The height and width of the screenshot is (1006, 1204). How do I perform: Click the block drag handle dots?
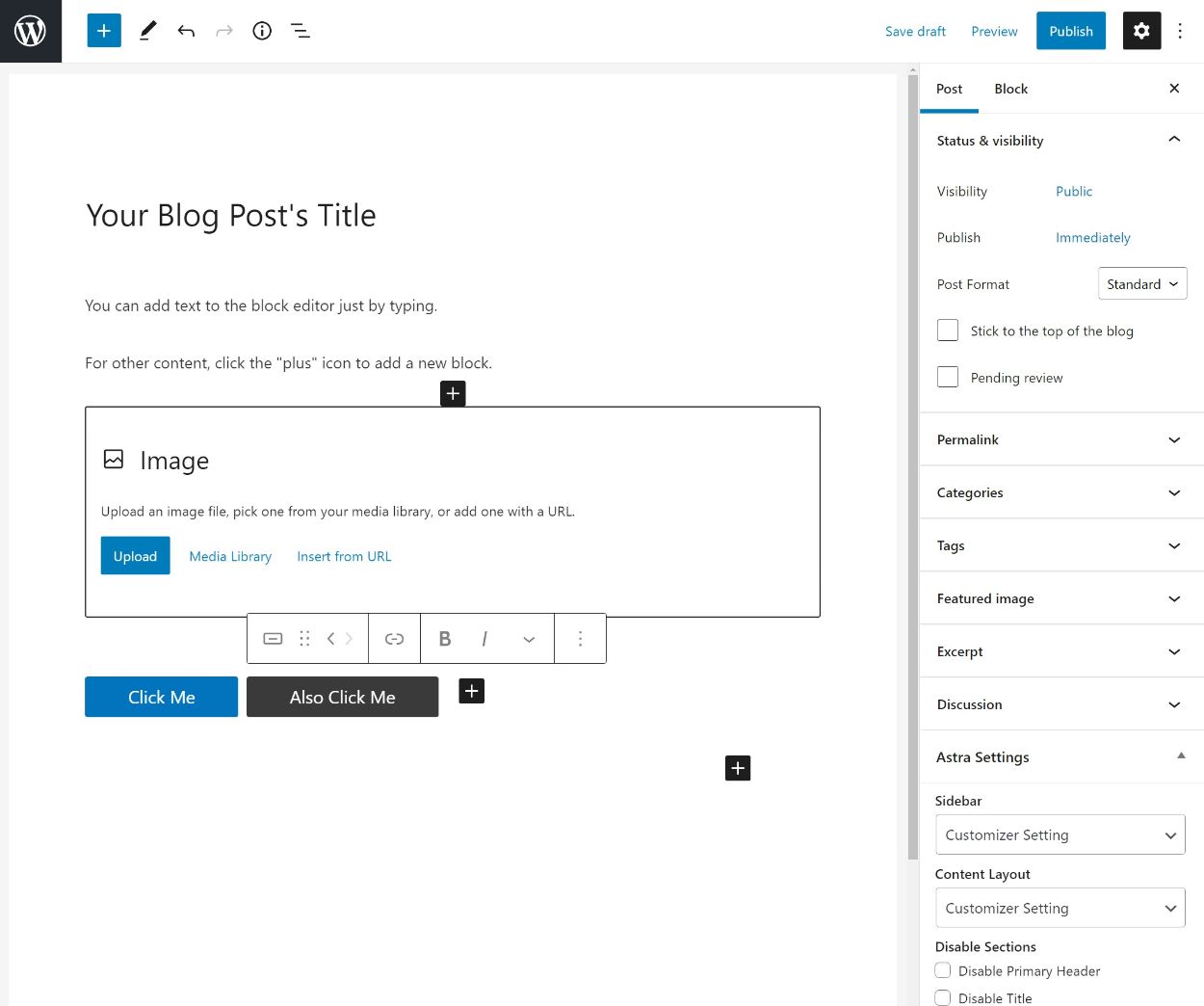pyautogui.click(x=304, y=638)
